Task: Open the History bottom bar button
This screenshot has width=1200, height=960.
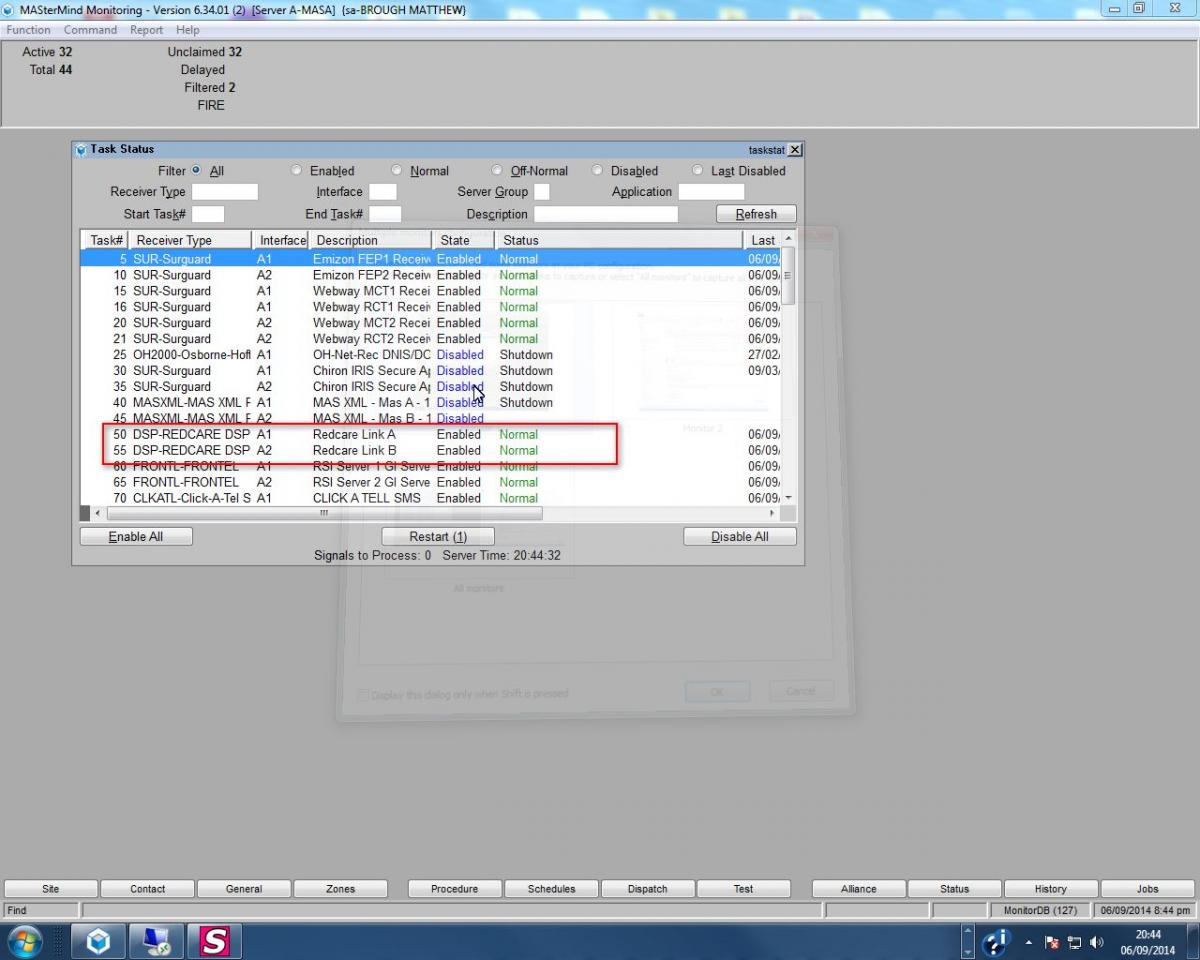Action: [x=1051, y=889]
